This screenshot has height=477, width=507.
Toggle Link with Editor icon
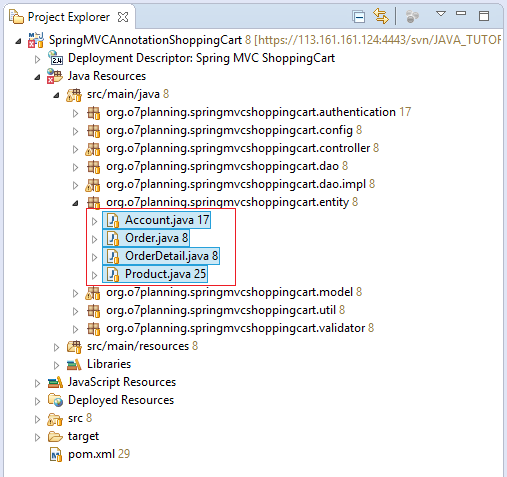[x=381, y=16]
